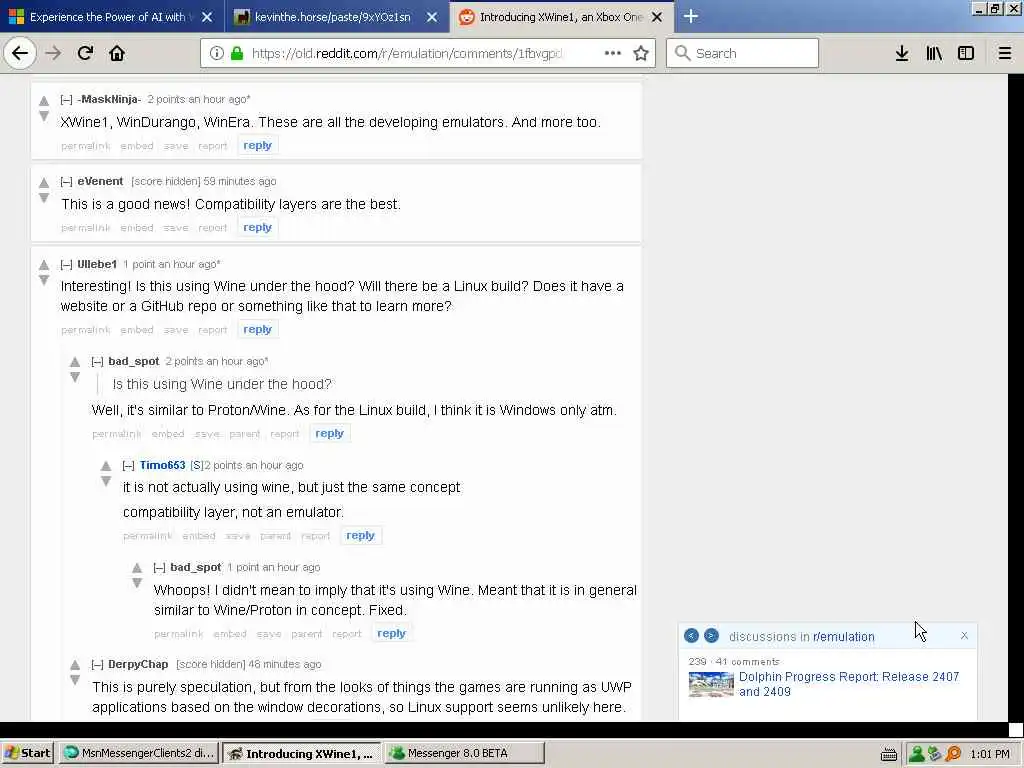Toggle the sidebar icon
This screenshot has height=768, width=1024.
pos(966,53)
